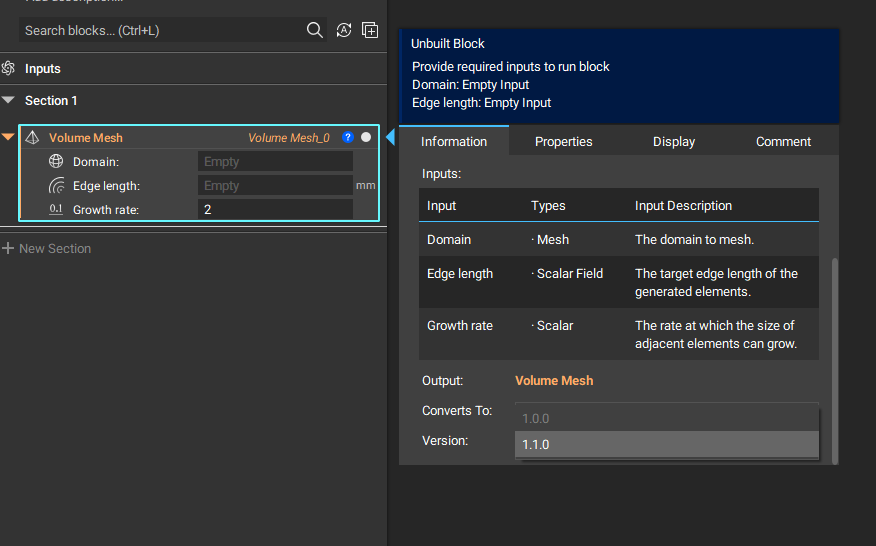Screen dimensions: 876x546
Task: Select version 1.0.0 in the Converts To list
Action: 666,418
